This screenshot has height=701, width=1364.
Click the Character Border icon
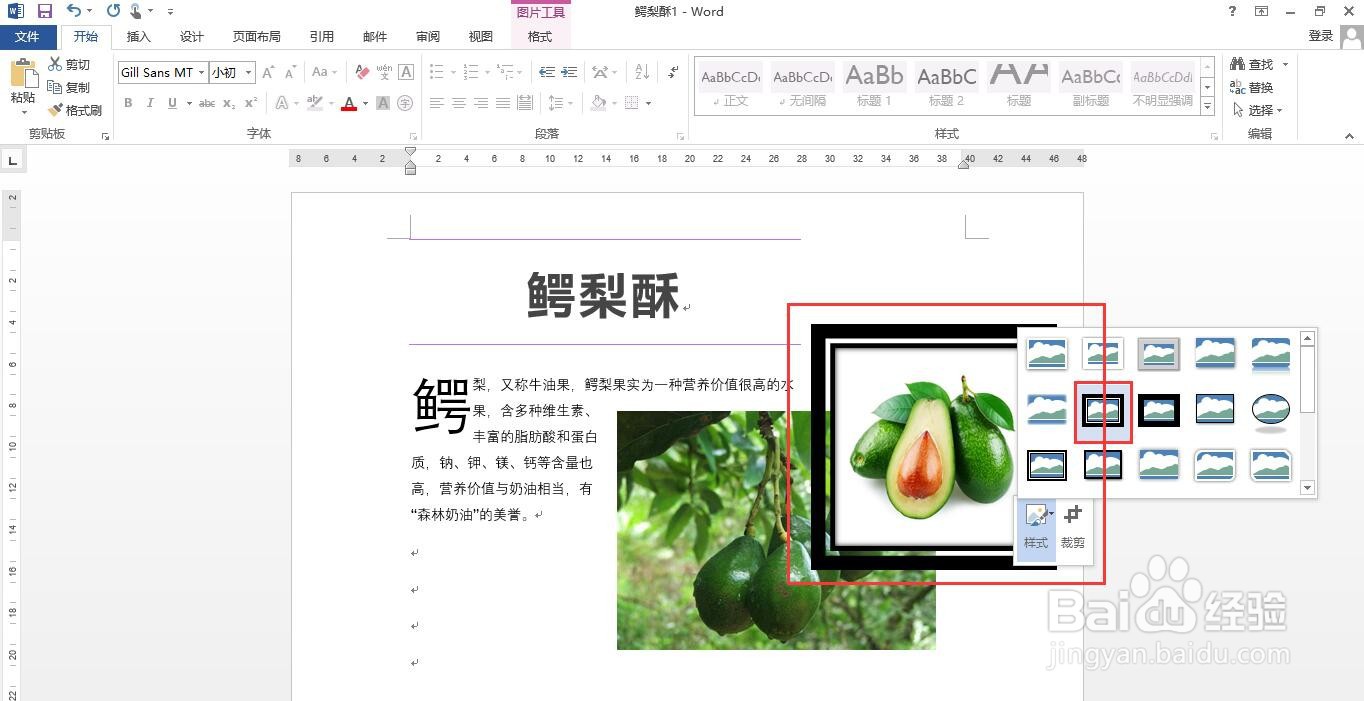406,72
